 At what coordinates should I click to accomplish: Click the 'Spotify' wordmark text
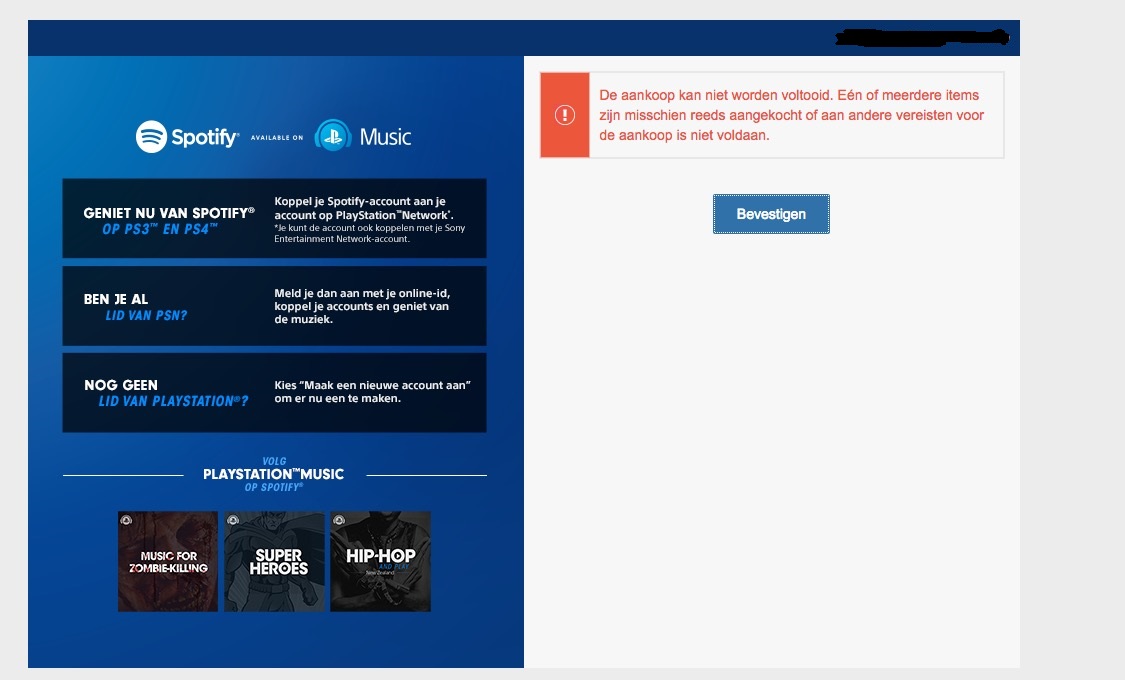(204, 137)
